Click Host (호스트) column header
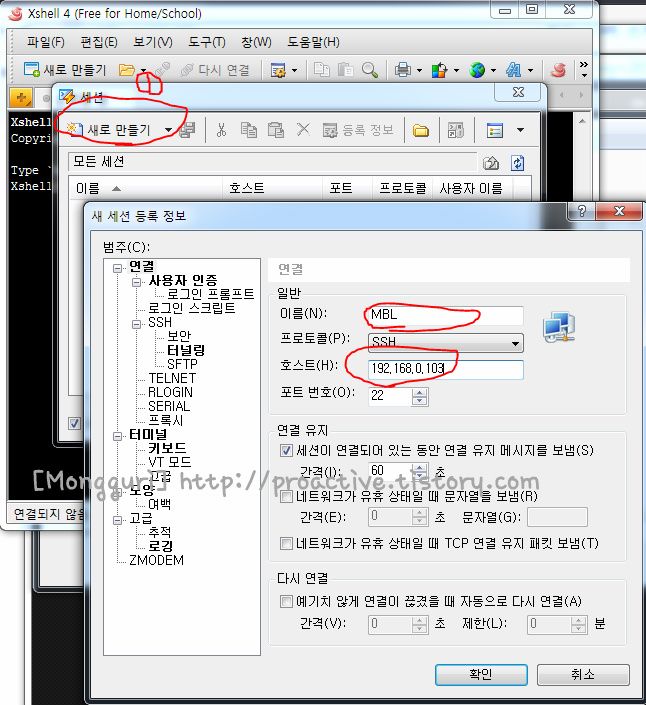 273,188
